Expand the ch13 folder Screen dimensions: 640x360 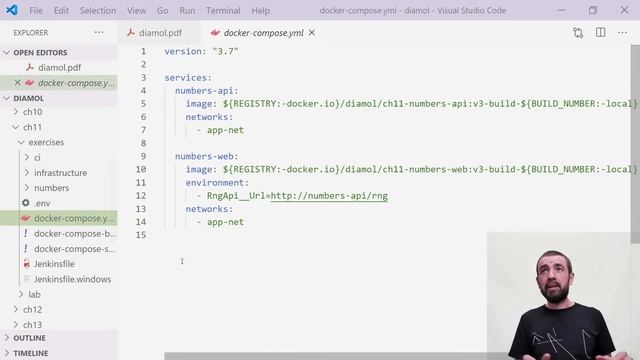tap(32, 324)
